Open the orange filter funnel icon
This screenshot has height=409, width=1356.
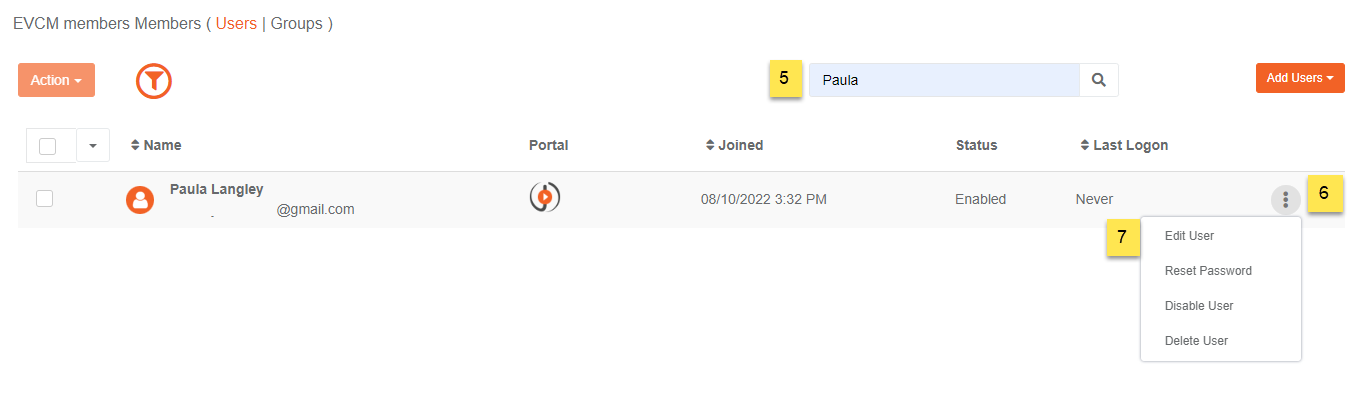coord(154,80)
